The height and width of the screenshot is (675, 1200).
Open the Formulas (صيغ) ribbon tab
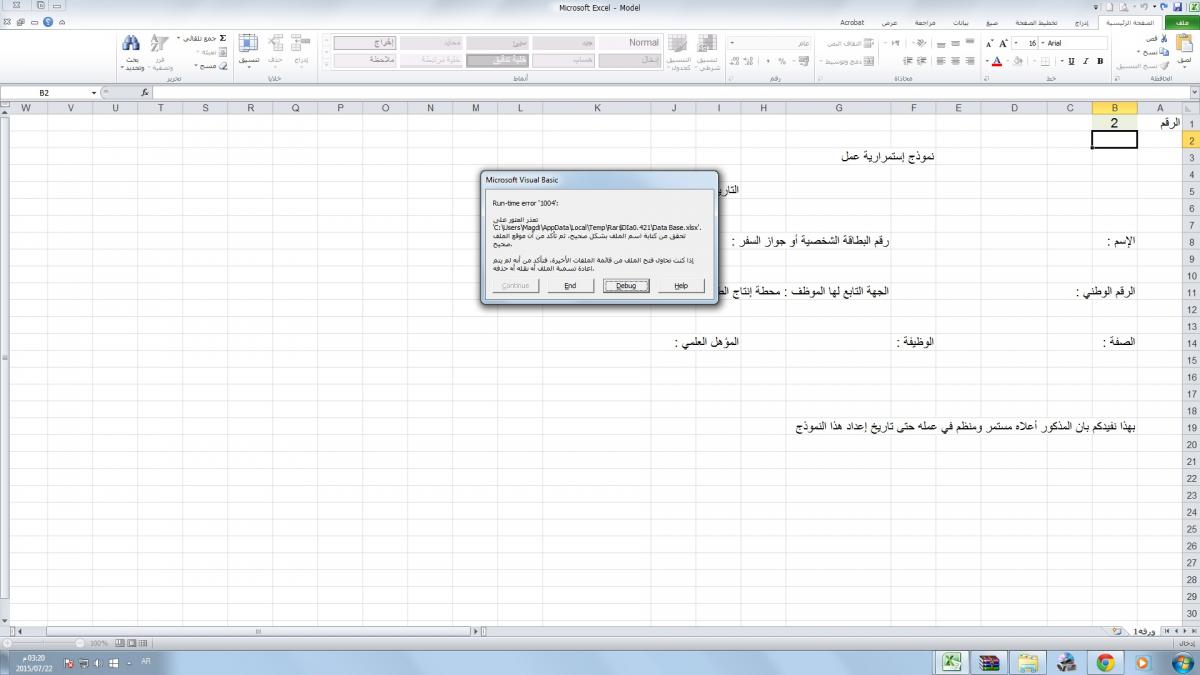(992, 23)
